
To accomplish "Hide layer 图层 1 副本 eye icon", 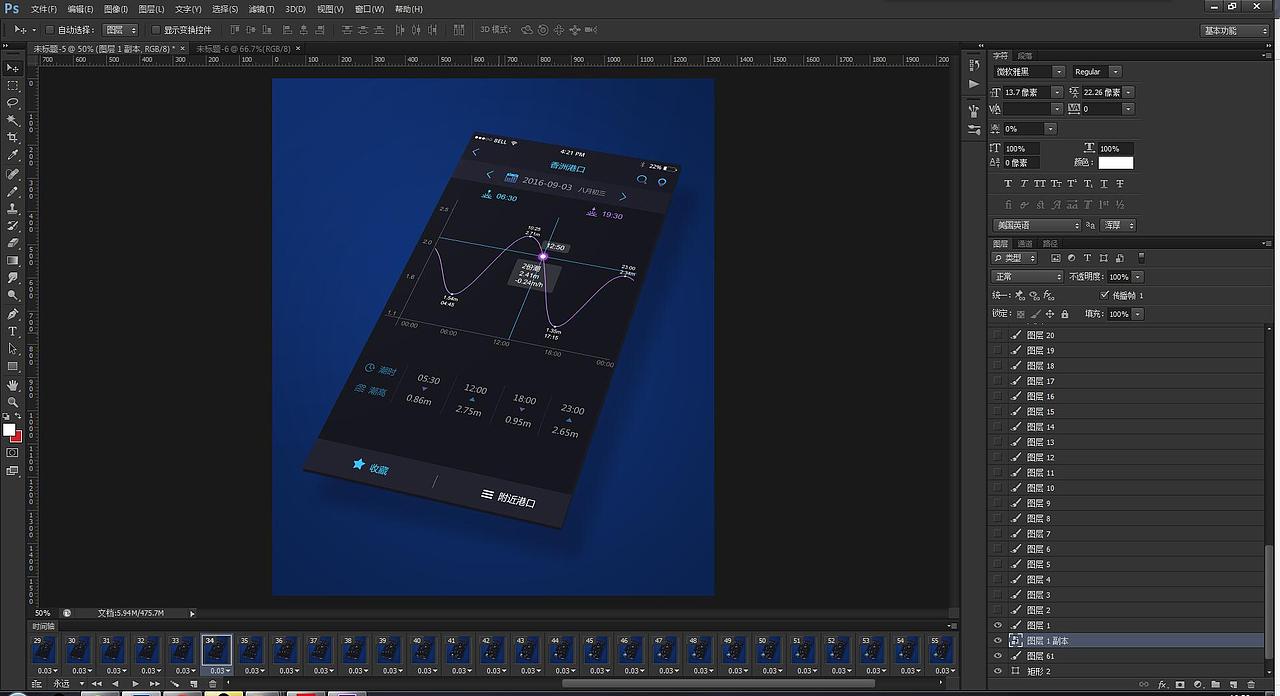I will click(997, 641).
